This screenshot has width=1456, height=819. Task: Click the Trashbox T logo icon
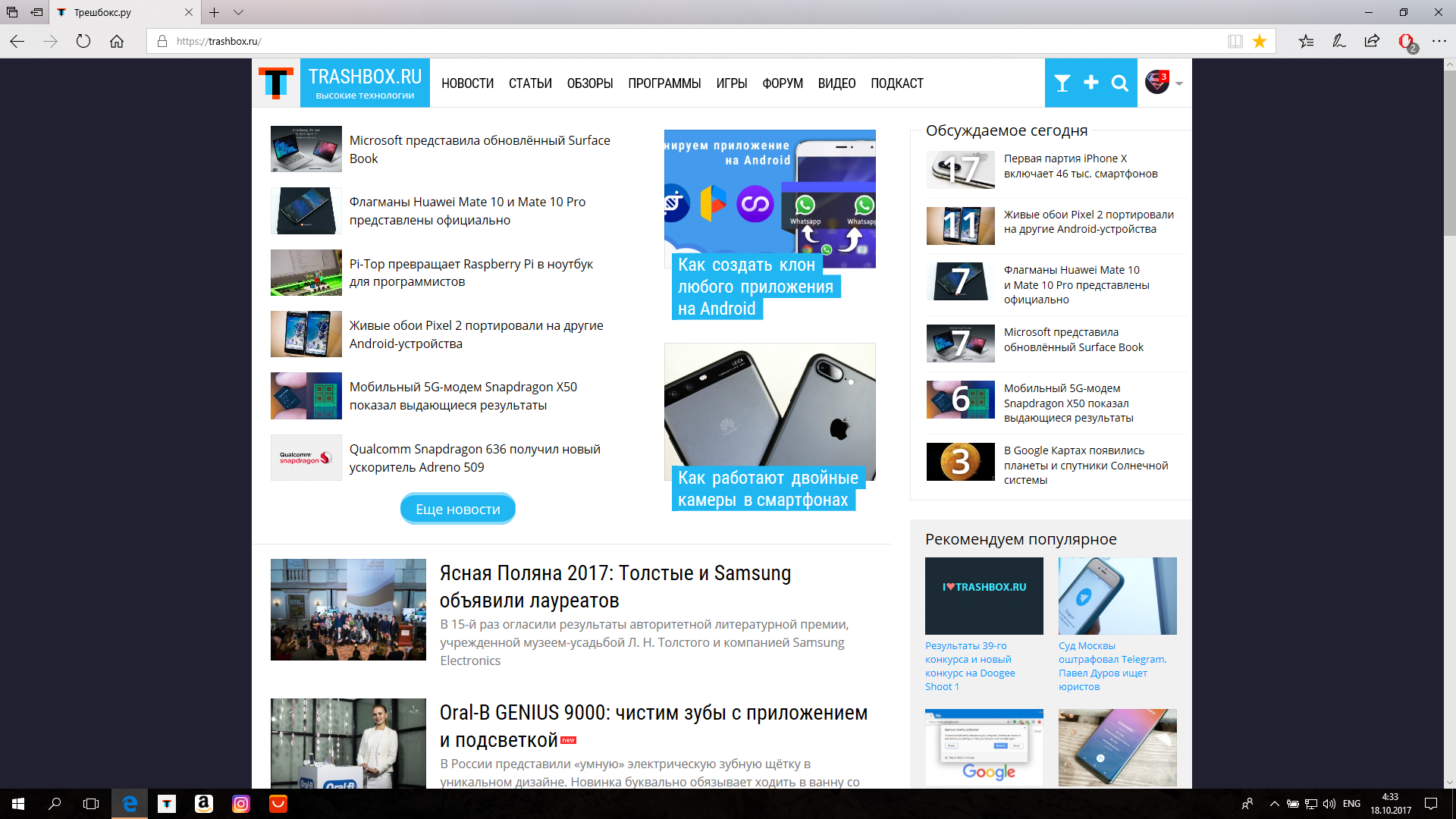(x=276, y=83)
